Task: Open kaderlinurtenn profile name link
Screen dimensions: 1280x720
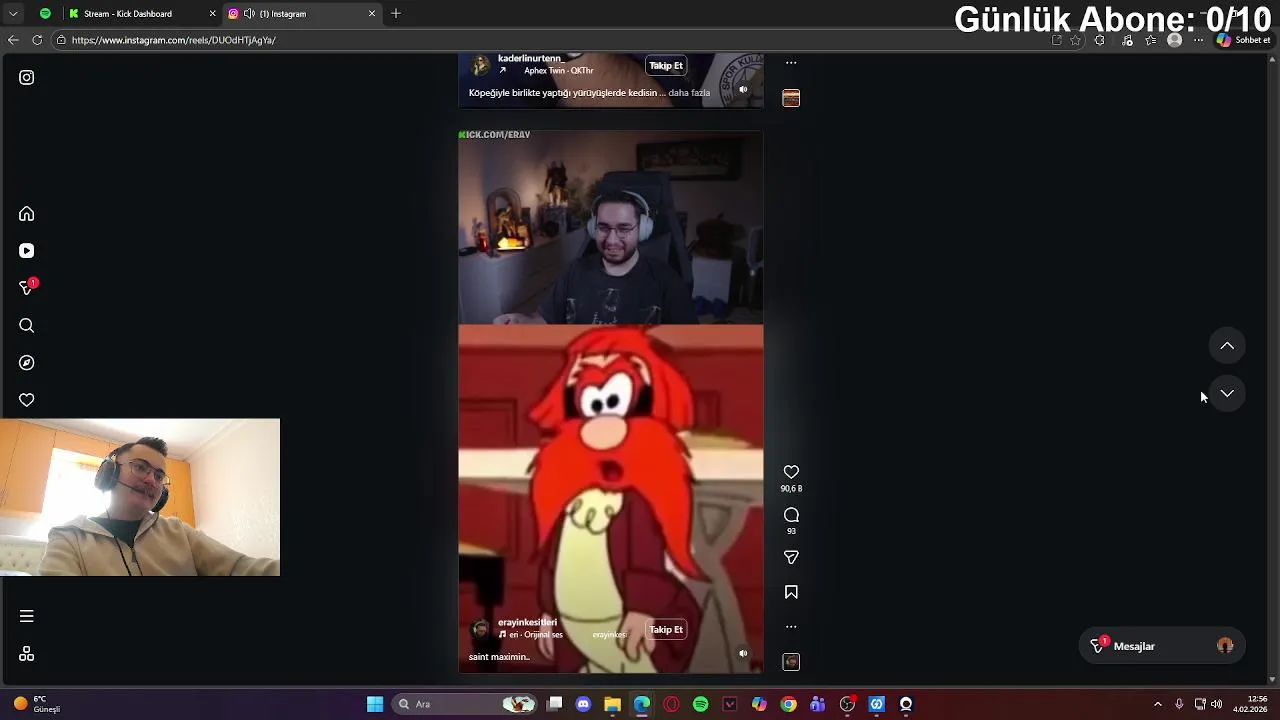Action: pyautogui.click(x=531, y=58)
